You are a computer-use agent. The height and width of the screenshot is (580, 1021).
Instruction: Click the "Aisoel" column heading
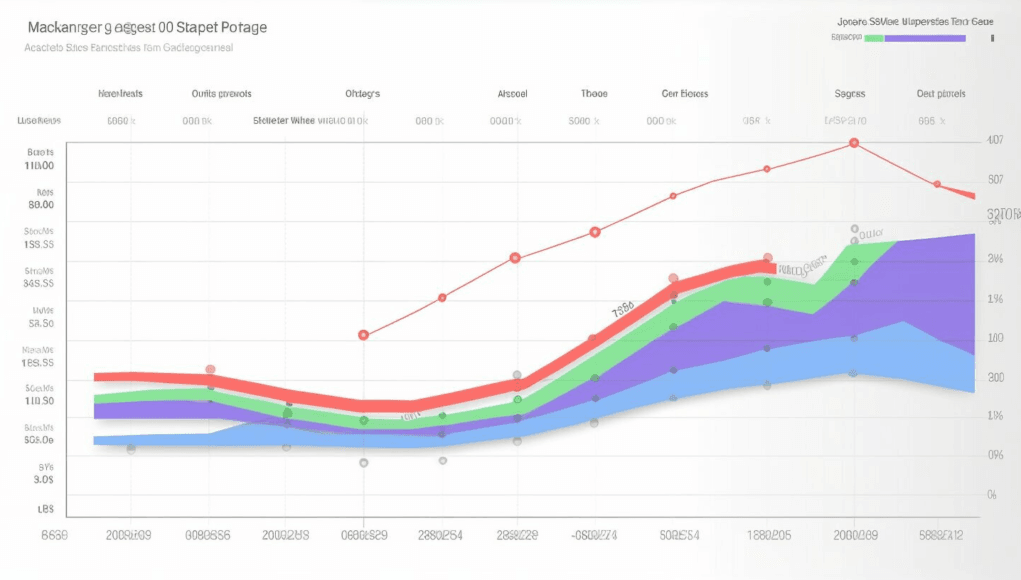coord(512,94)
